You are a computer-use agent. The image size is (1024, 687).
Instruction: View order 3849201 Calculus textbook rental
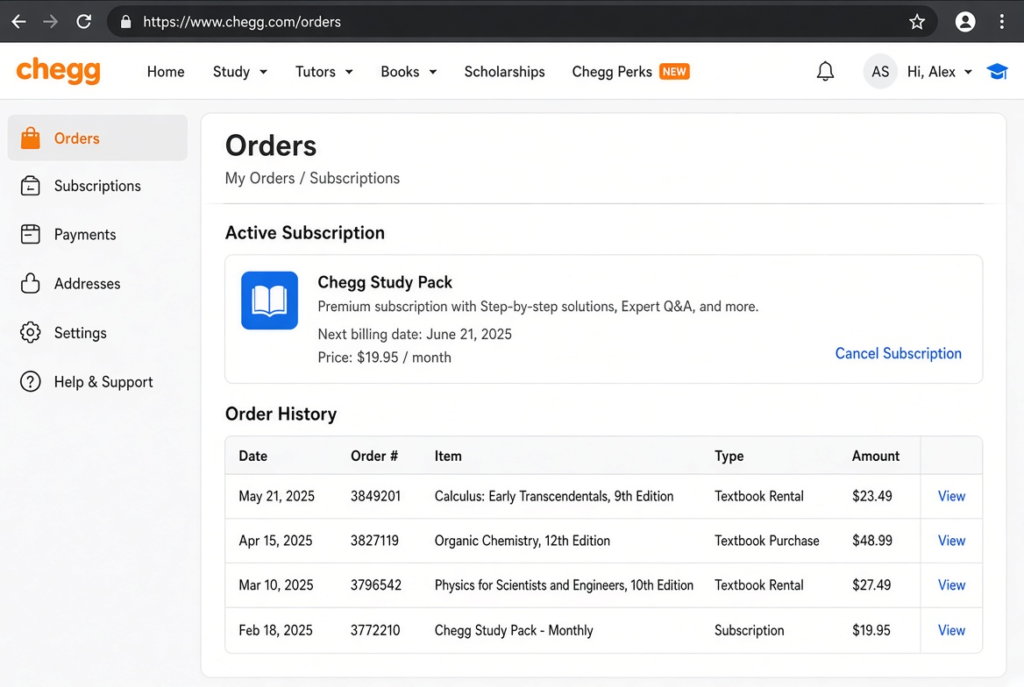(x=952, y=496)
